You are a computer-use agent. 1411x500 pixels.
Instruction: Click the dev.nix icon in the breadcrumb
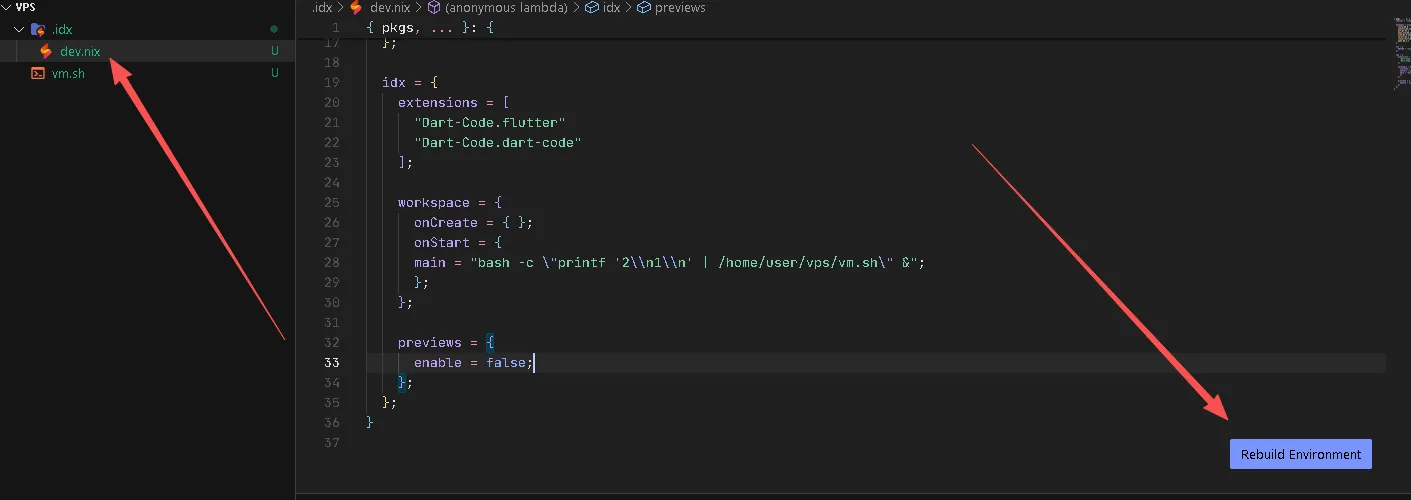click(x=355, y=8)
